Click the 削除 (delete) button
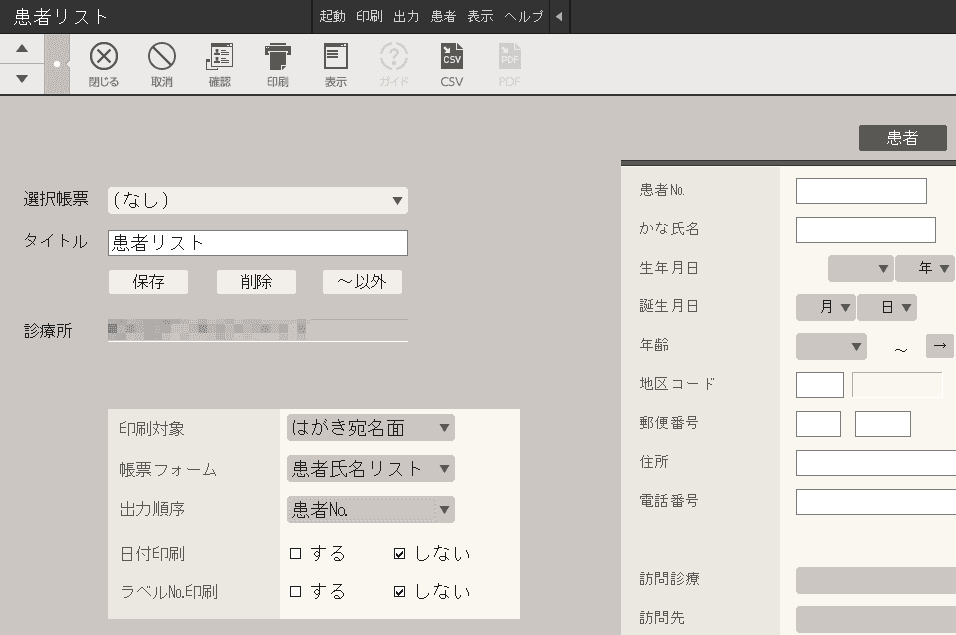Screen dimensions: 956x635 coord(256,281)
